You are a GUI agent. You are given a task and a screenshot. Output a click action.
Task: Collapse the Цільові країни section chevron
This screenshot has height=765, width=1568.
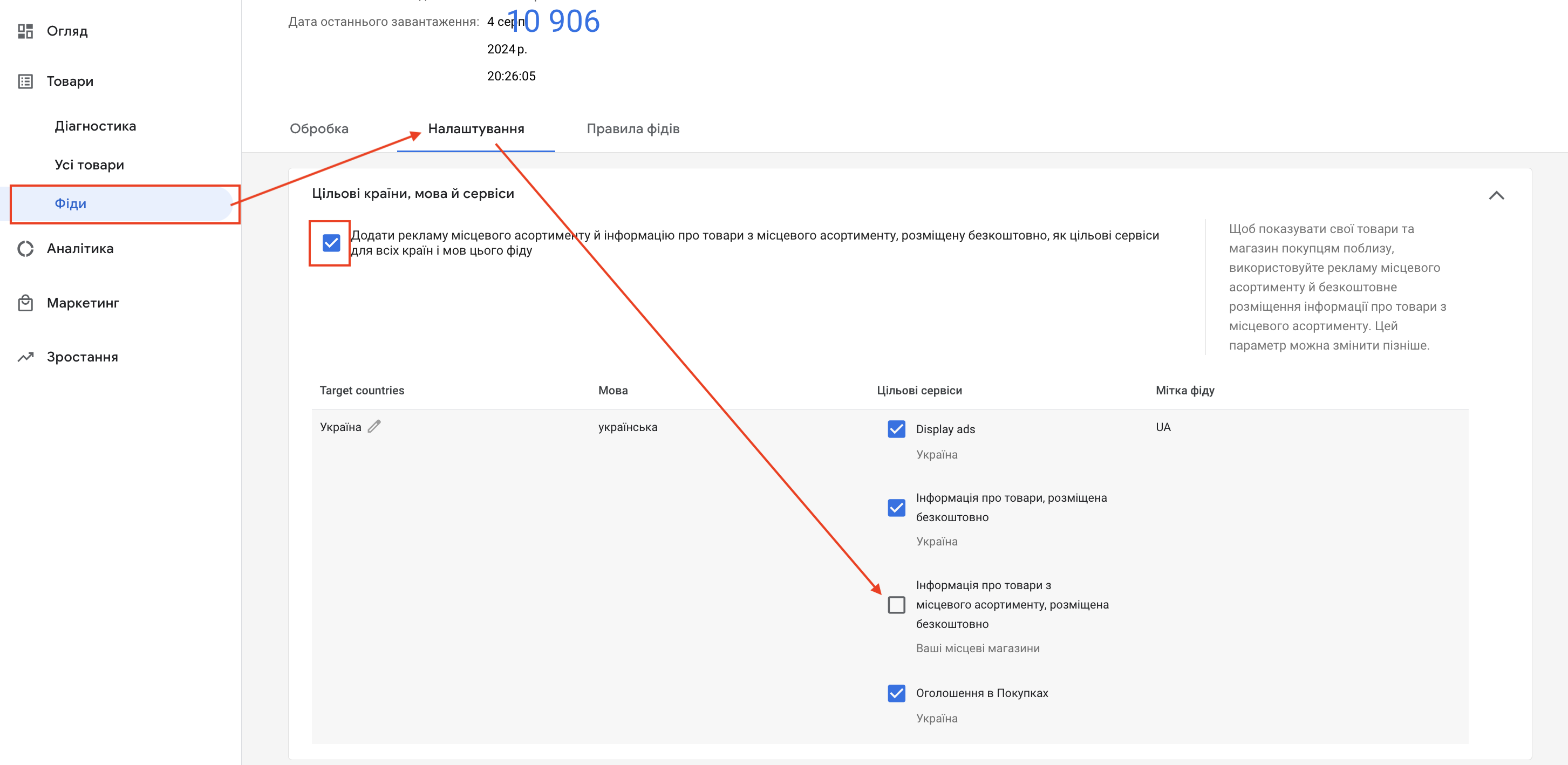tap(1496, 195)
